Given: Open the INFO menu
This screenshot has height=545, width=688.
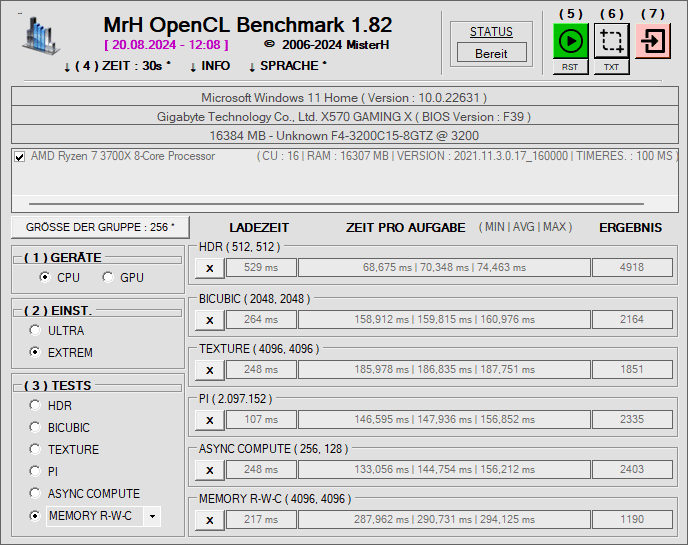Looking at the screenshot, I should click(210, 66).
